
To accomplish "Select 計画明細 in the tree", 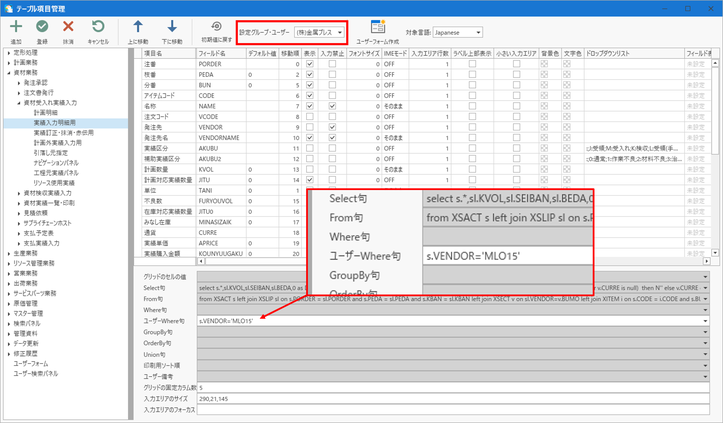I will [46, 113].
